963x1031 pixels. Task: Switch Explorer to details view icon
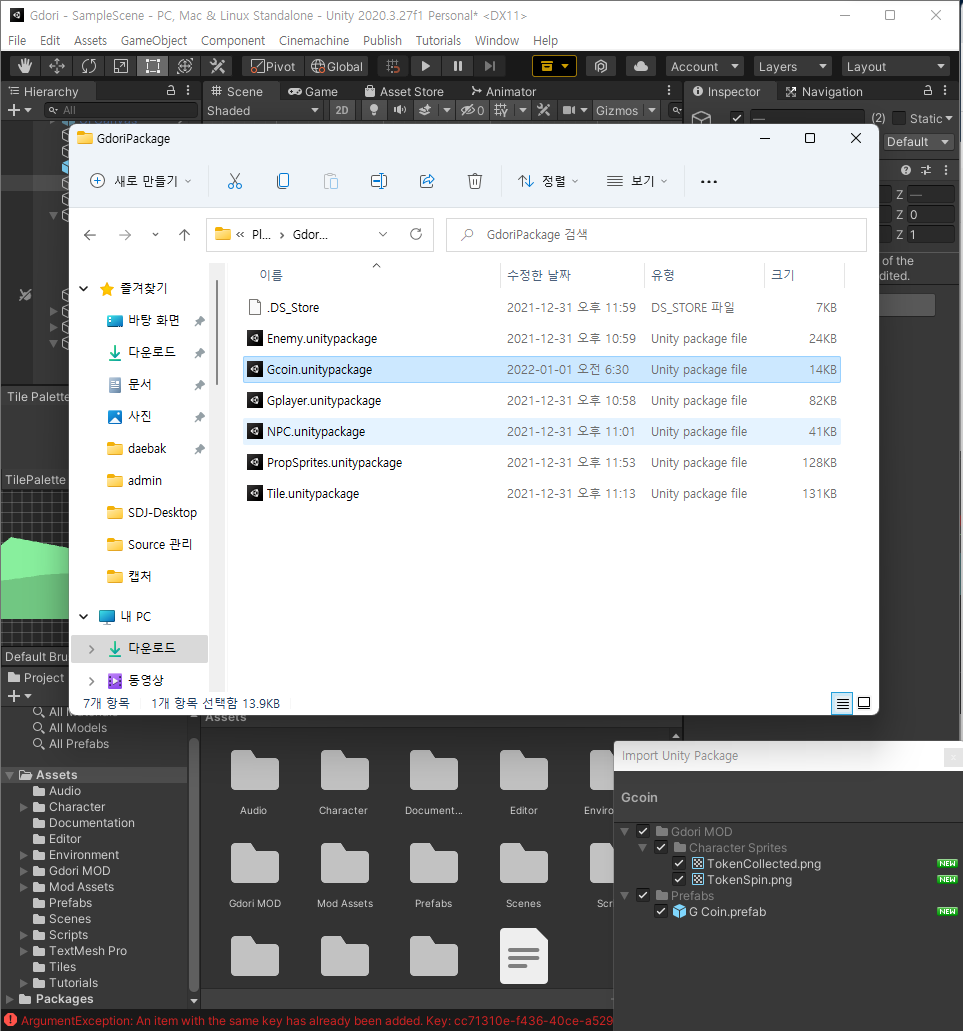[x=842, y=703]
